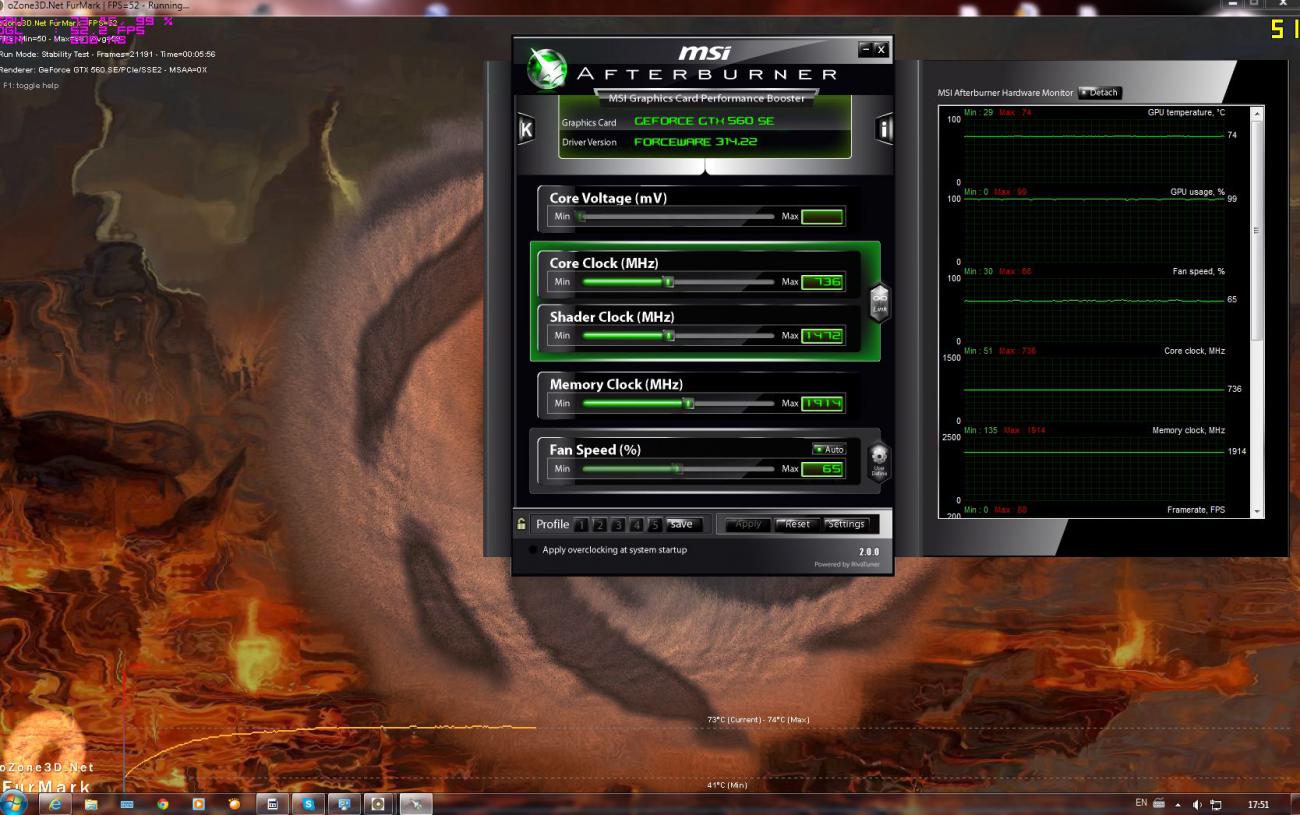
Task: Click the Fan Speed slider handle
Action: click(677, 468)
